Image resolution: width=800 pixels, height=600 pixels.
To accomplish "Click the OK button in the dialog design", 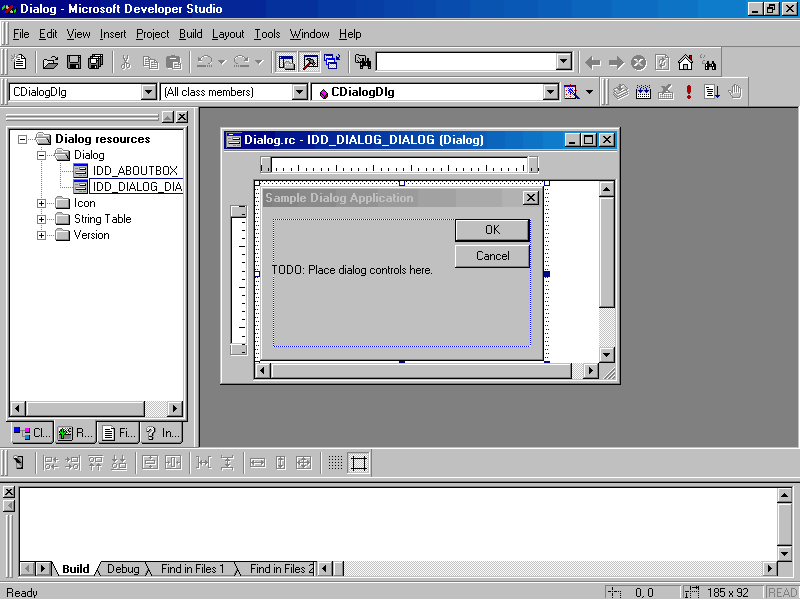I will [492, 230].
